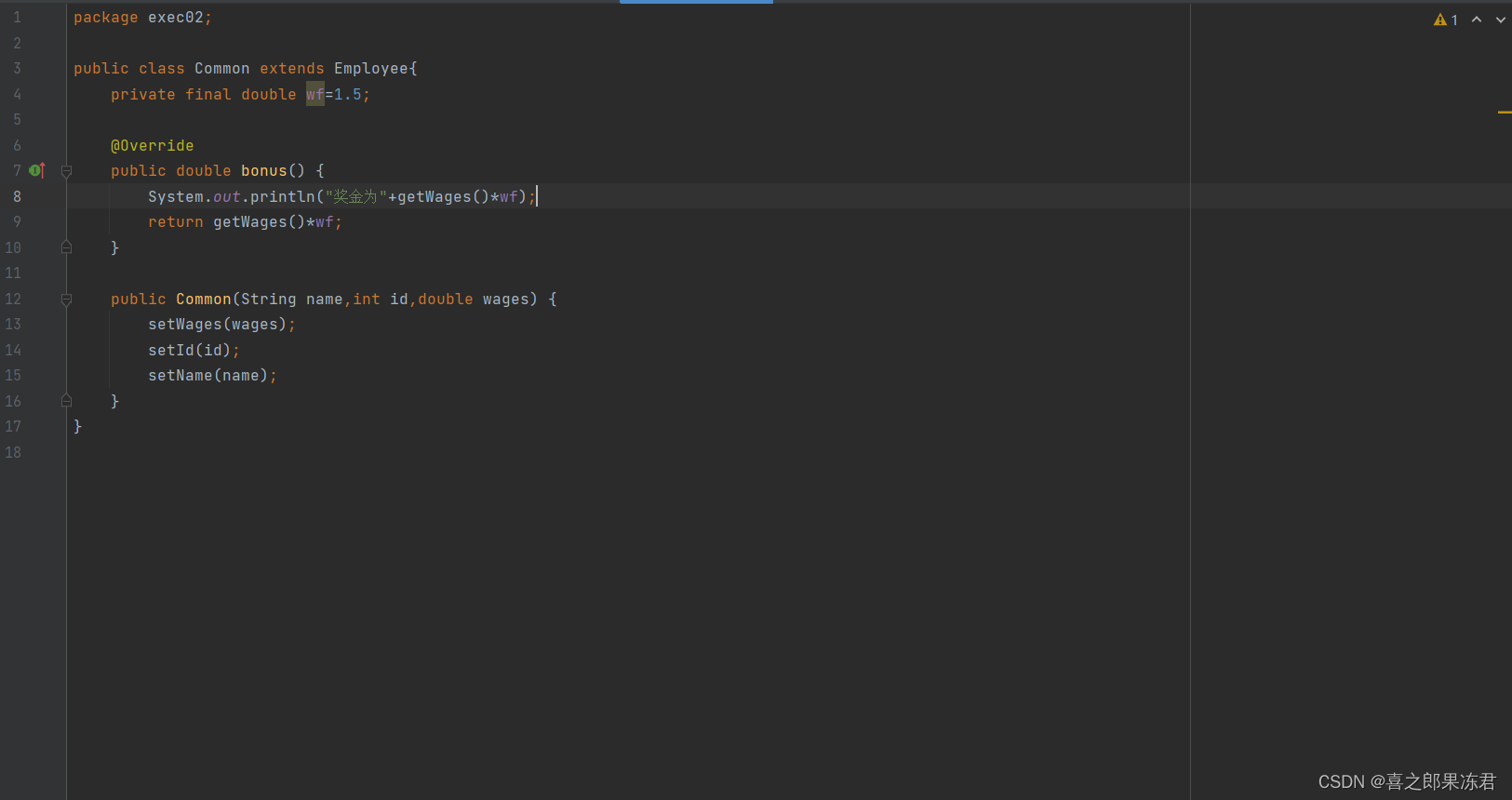Image resolution: width=1512 pixels, height=800 pixels.
Task: Click the overriding method gutter icon on line 7
Action: pyautogui.click(x=37, y=170)
